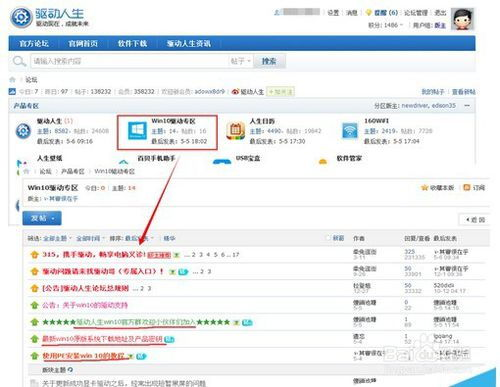Screen dimensions: 500x387
Task: Click the 查看新帖 link
Action: click(463, 92)
